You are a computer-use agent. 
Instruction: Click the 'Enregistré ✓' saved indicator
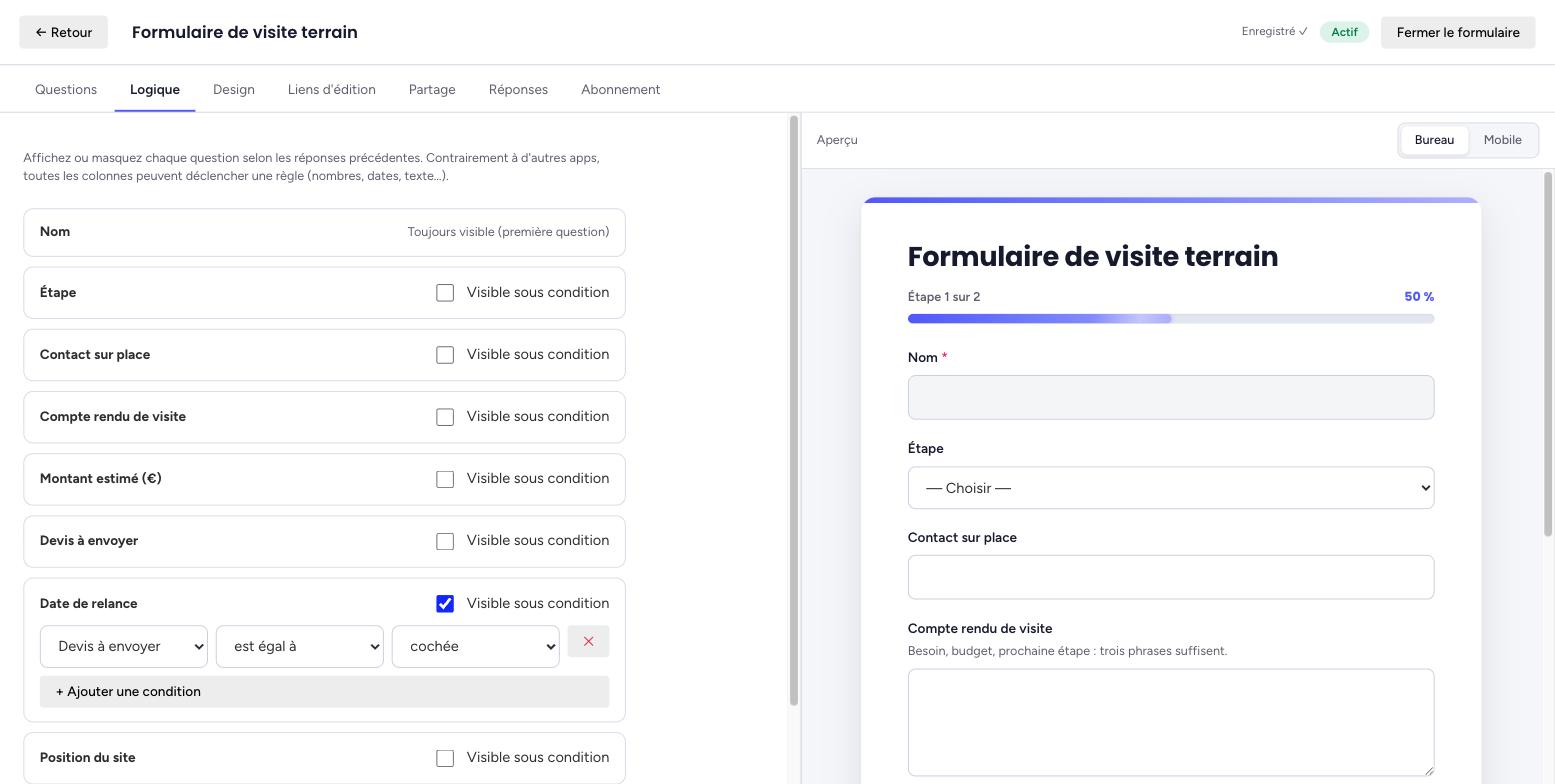click(x=1275, y=32)
